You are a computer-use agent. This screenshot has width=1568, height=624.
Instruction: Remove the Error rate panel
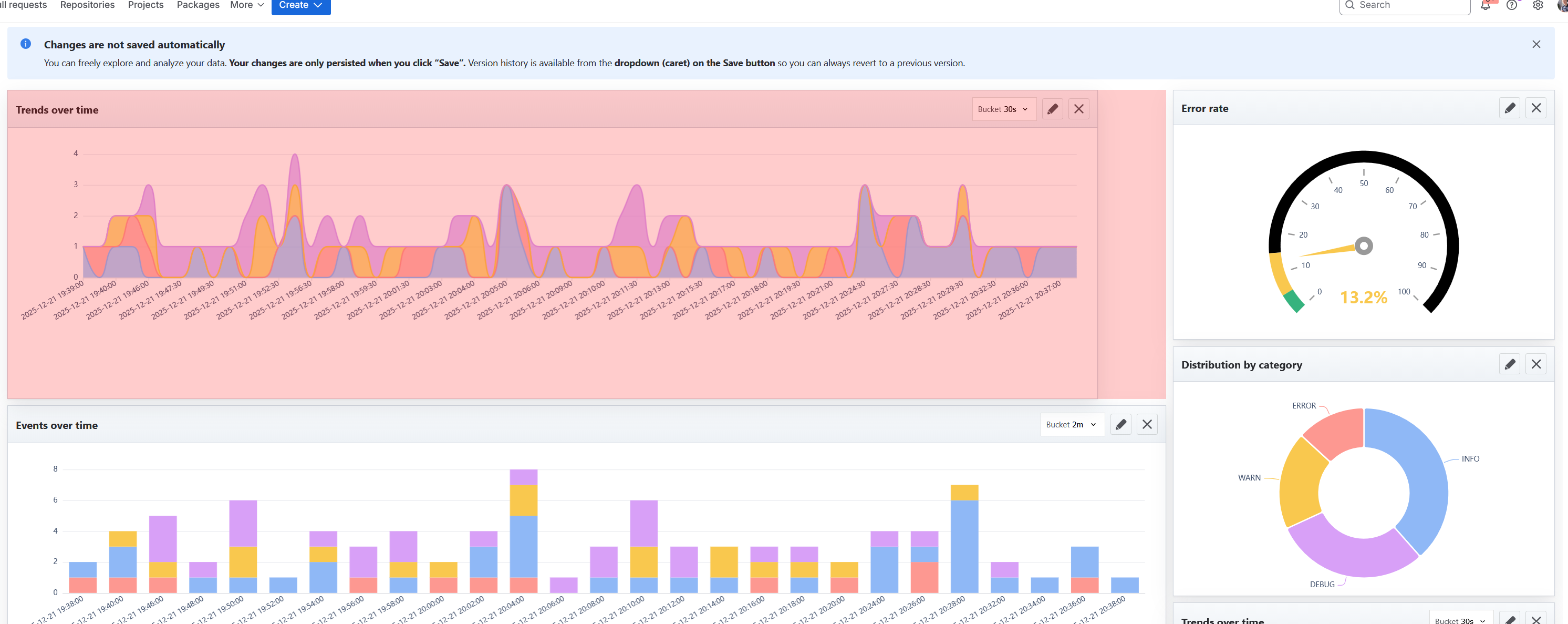(1536, 108)
